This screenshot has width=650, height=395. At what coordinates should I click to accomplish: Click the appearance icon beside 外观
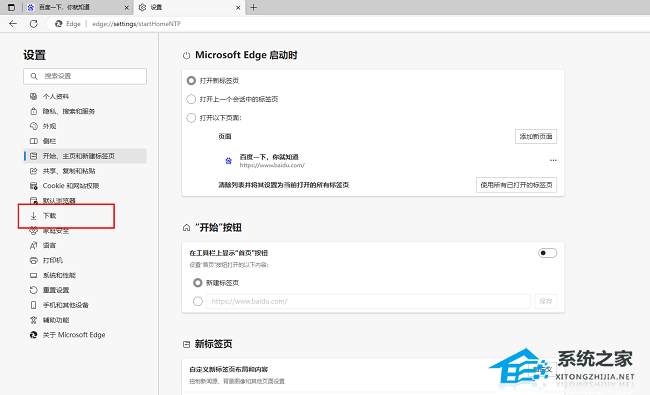[x=34, y=126]
